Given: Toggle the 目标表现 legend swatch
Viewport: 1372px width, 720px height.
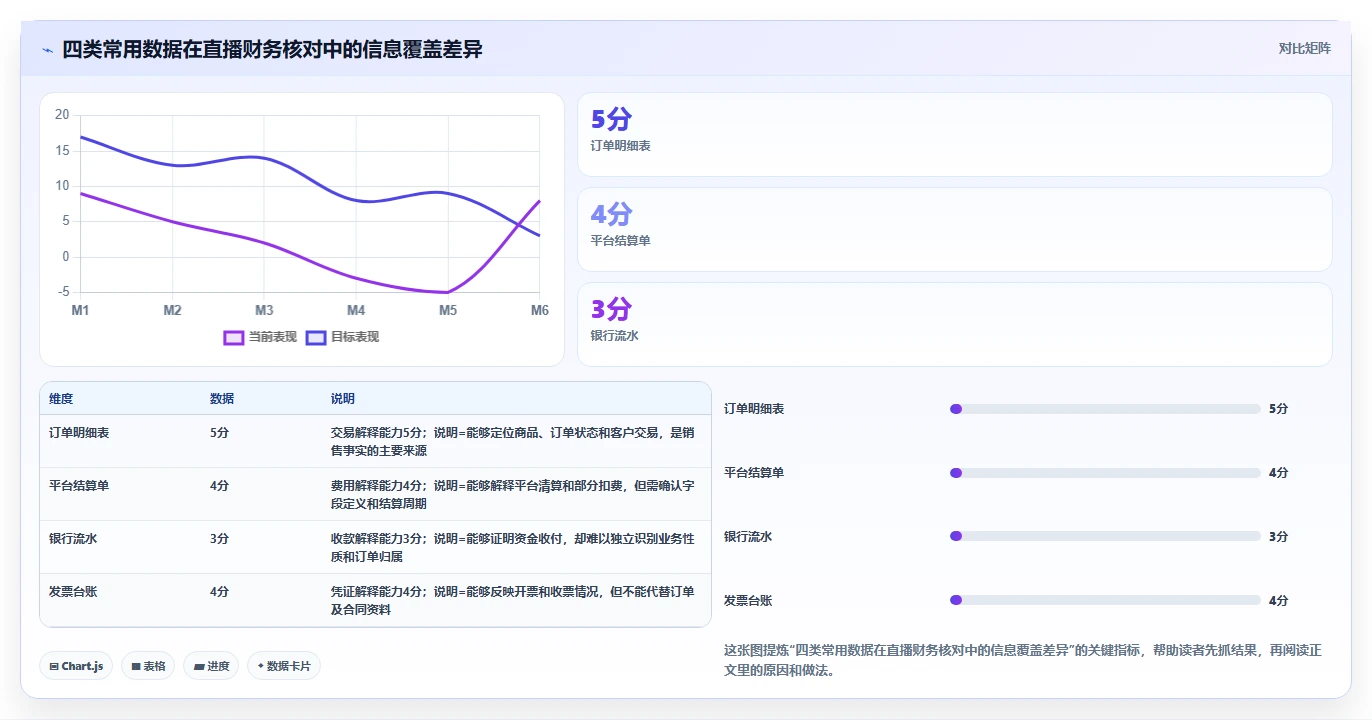Looking at the screenshot, I should click(316, 337).
